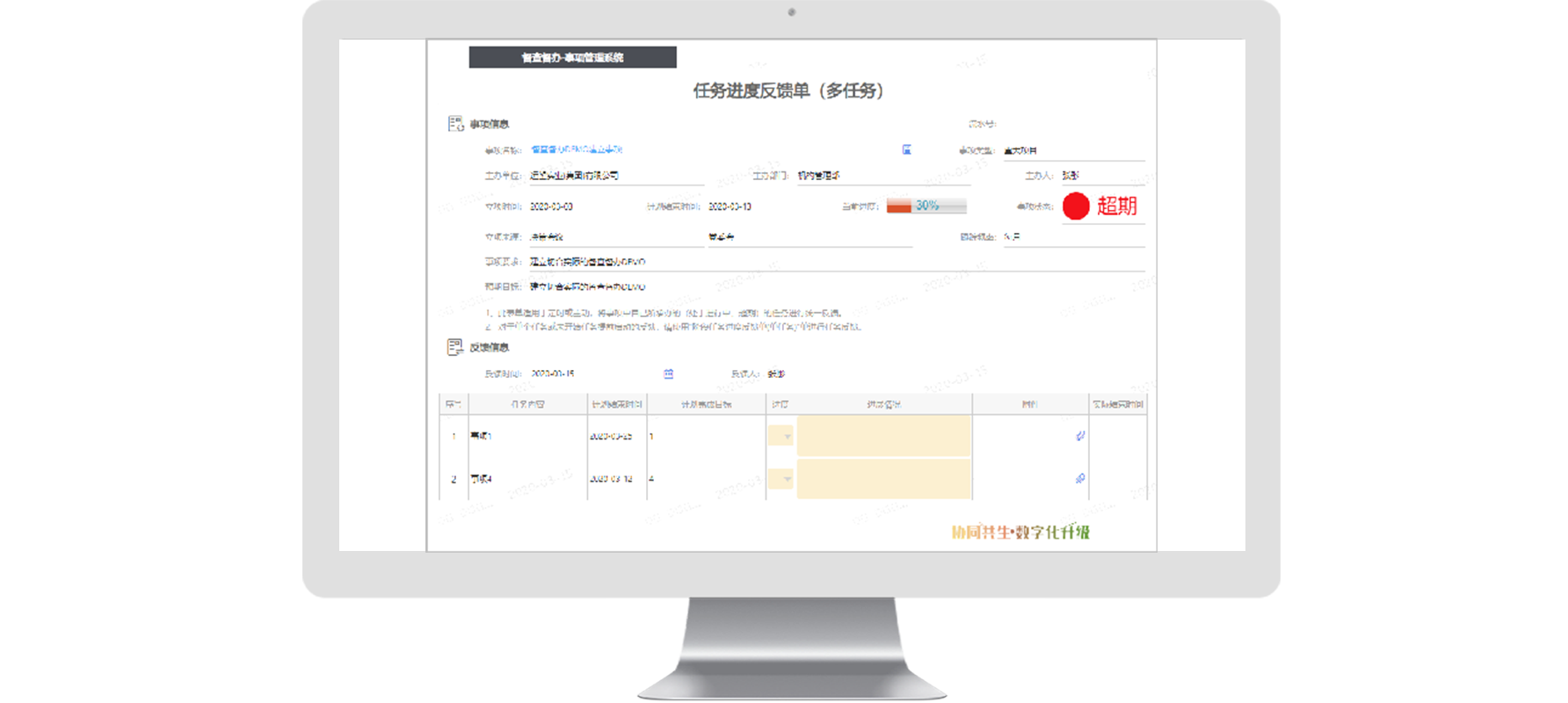Click the attachment icon in row 2
1568x703 pixels.
(1080, 479)
